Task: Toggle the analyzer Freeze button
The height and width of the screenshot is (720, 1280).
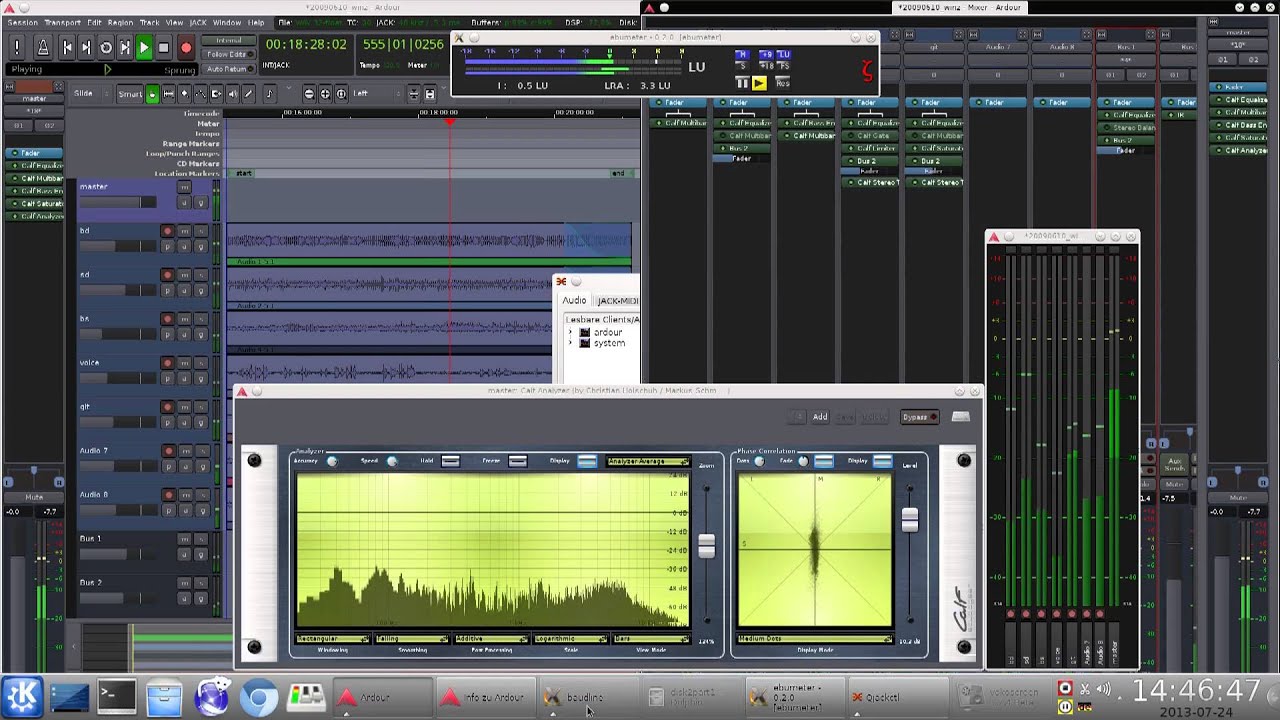Action: click(x=517, y=461)
